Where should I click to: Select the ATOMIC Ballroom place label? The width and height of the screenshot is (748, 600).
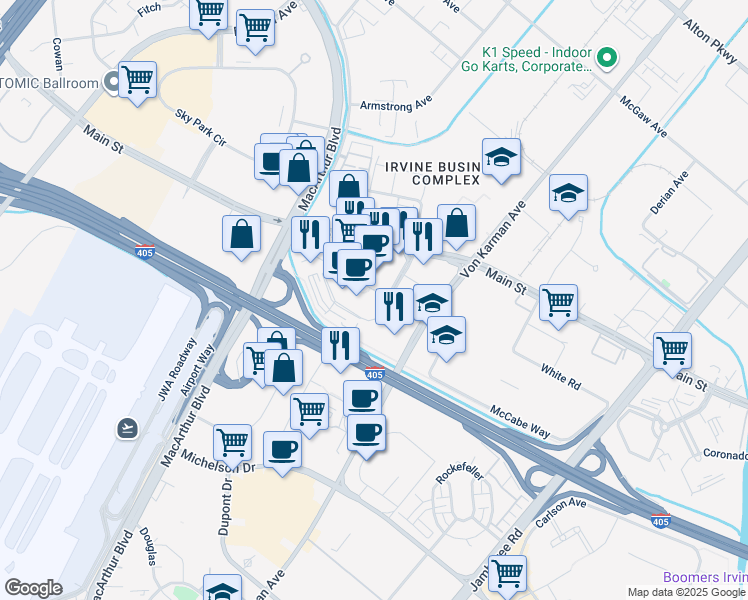(49, 83)
